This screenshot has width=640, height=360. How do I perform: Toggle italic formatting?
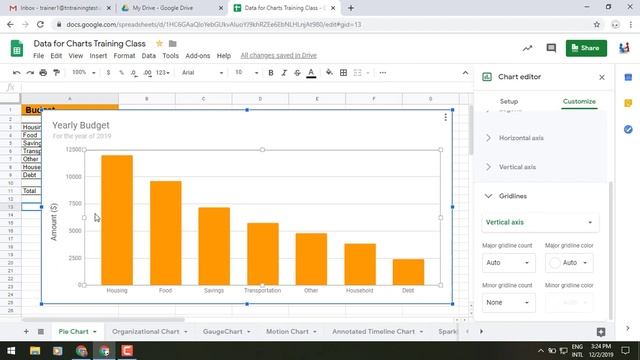click(284, 73)
